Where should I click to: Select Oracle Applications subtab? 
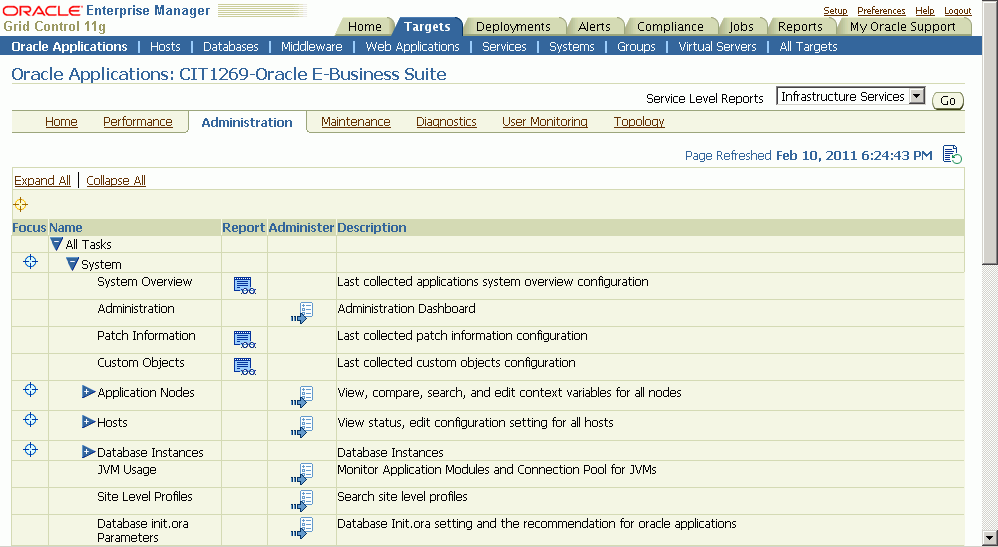click(x=69, y=46)
